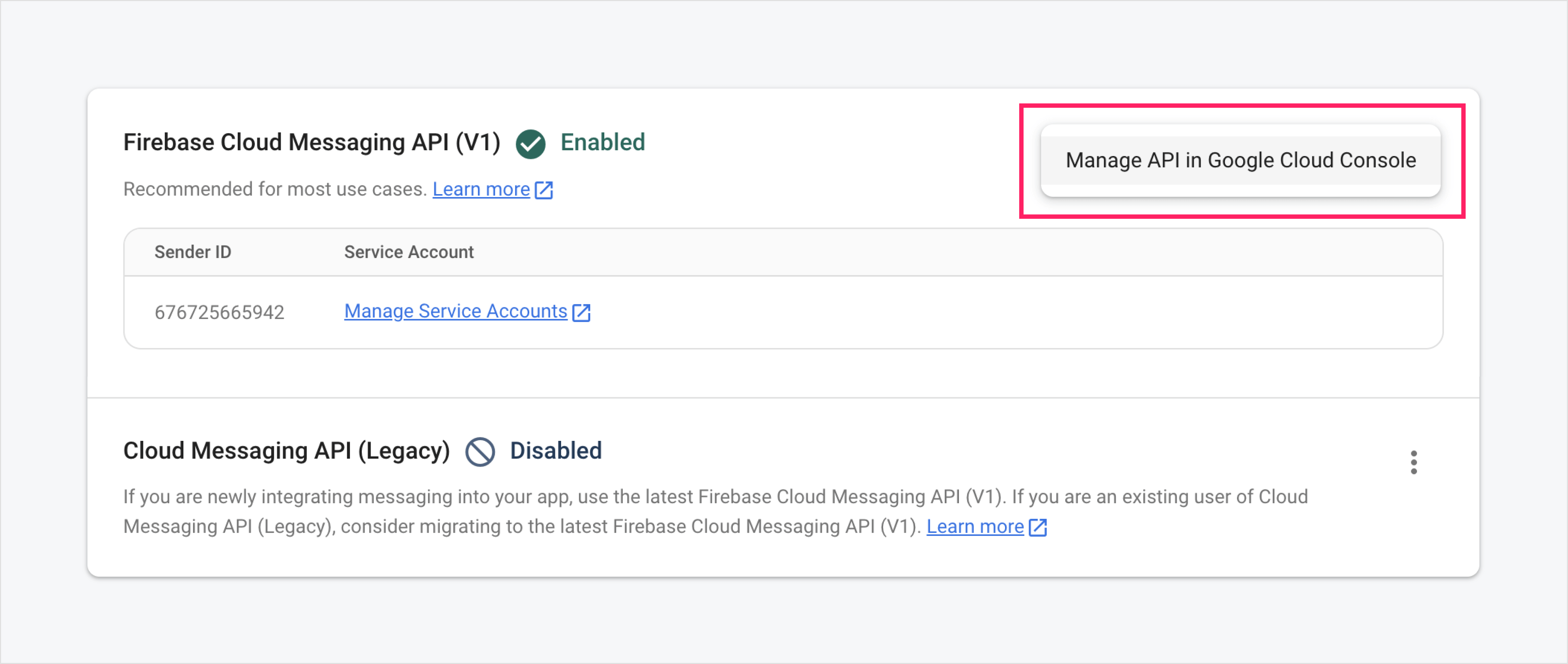
Task: Click green Enabled checkmark icon
Action: click(530, 144)
